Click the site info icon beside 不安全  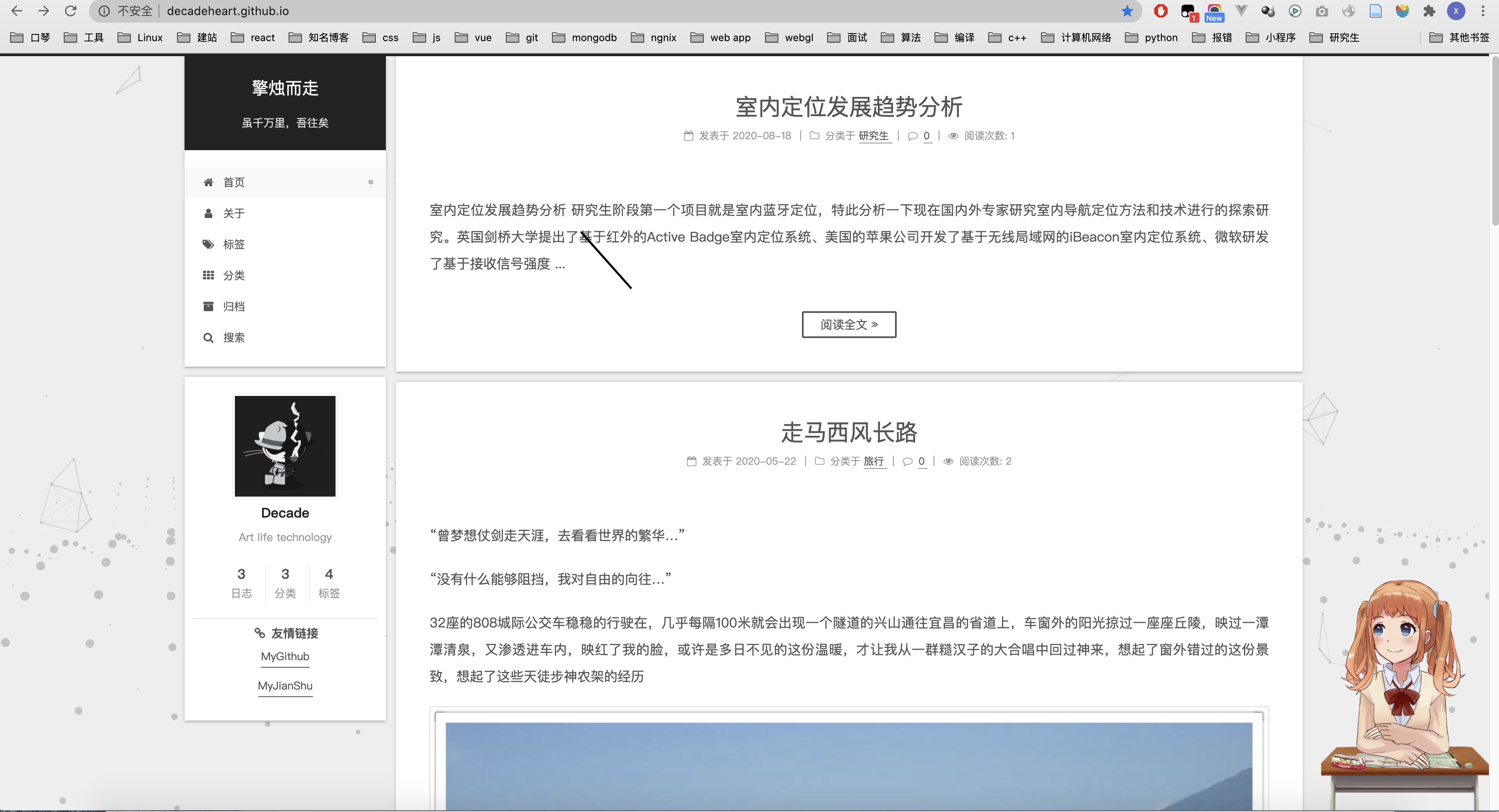coord(104,11)
